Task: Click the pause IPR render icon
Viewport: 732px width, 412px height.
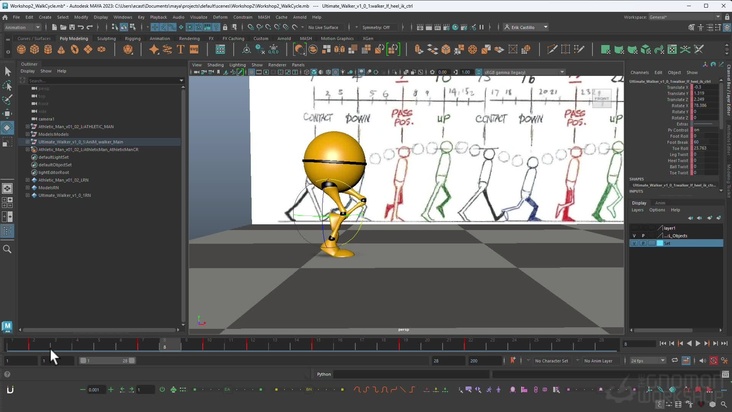Action: [481, 27]
